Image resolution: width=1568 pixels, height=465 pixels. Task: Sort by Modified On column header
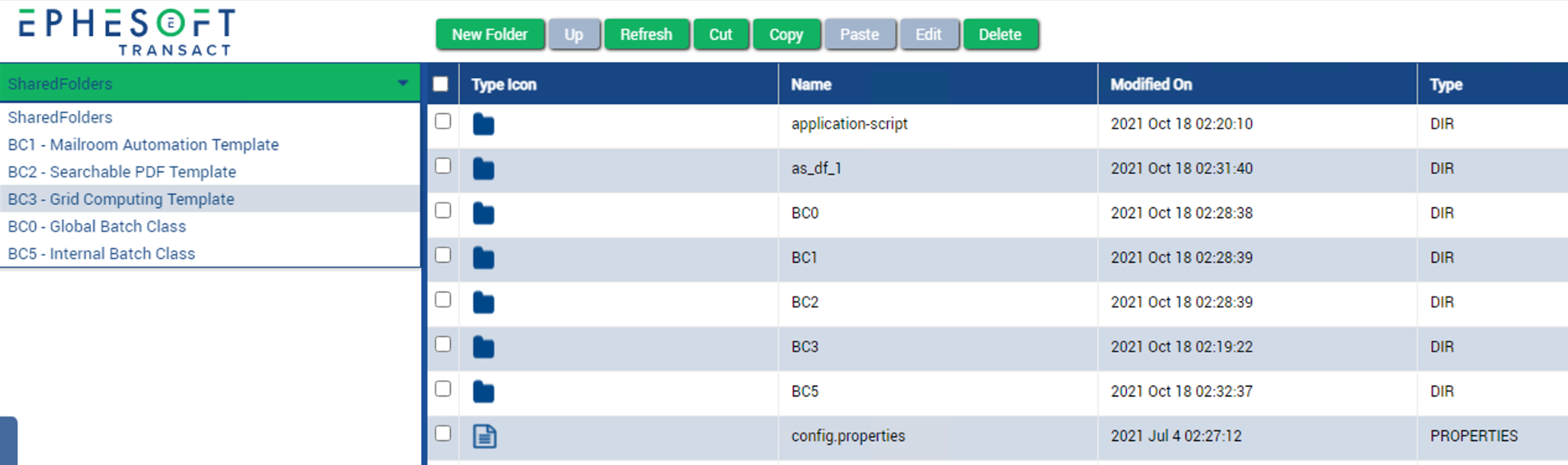pyautogui.click(x=1151, y=84)
